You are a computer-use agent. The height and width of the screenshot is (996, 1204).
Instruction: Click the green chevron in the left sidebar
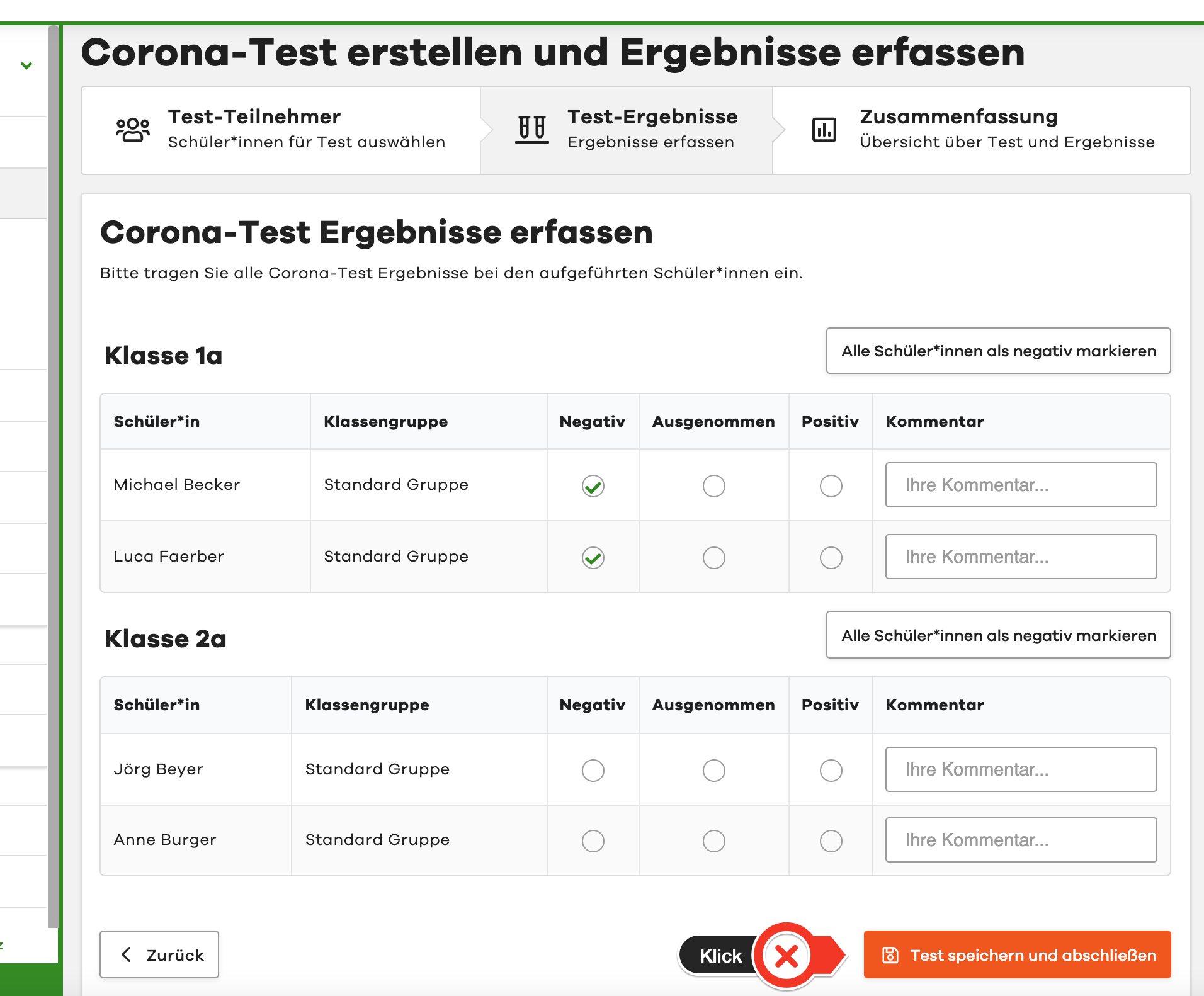tap(26, 65)
